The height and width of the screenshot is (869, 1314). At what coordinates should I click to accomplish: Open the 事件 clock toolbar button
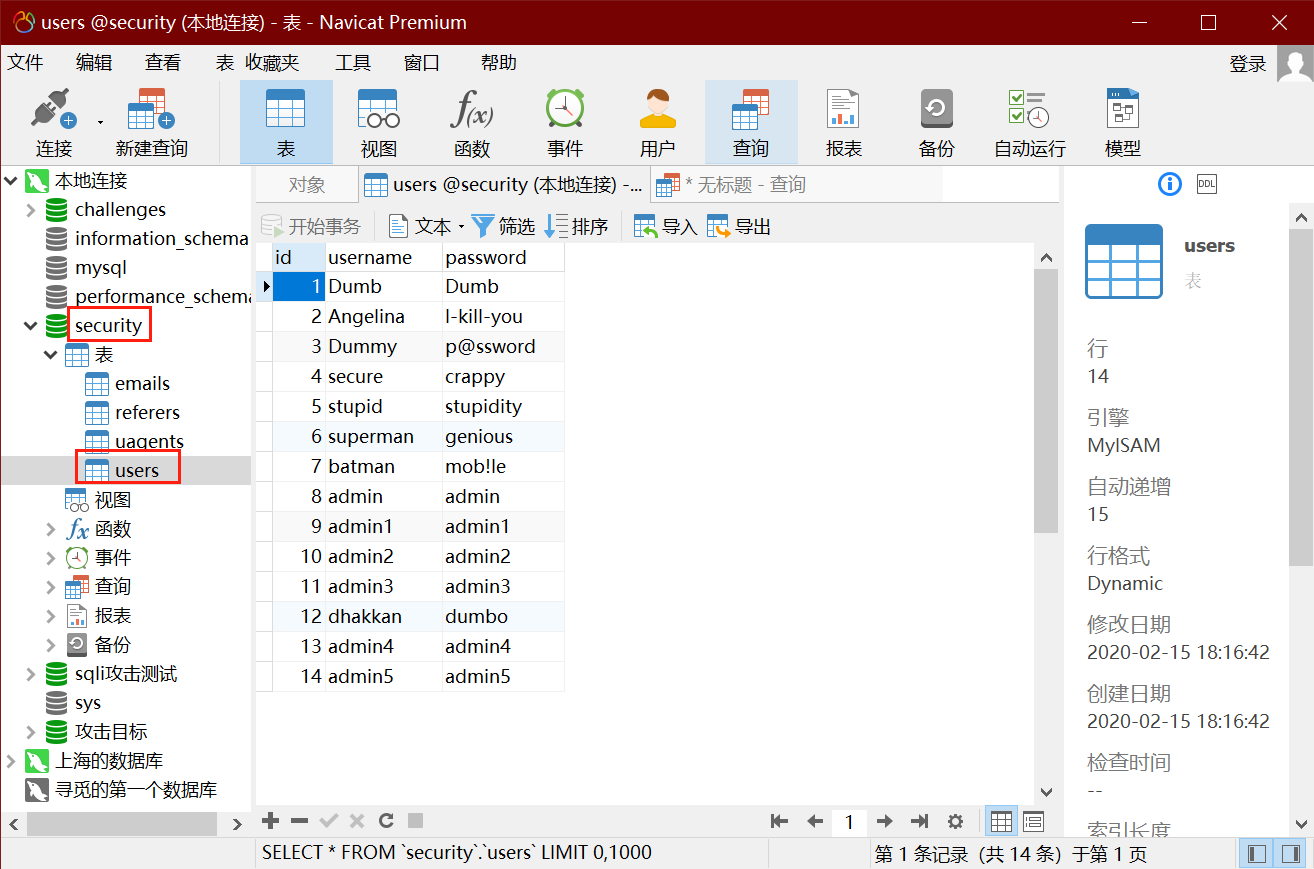[565, 123]
